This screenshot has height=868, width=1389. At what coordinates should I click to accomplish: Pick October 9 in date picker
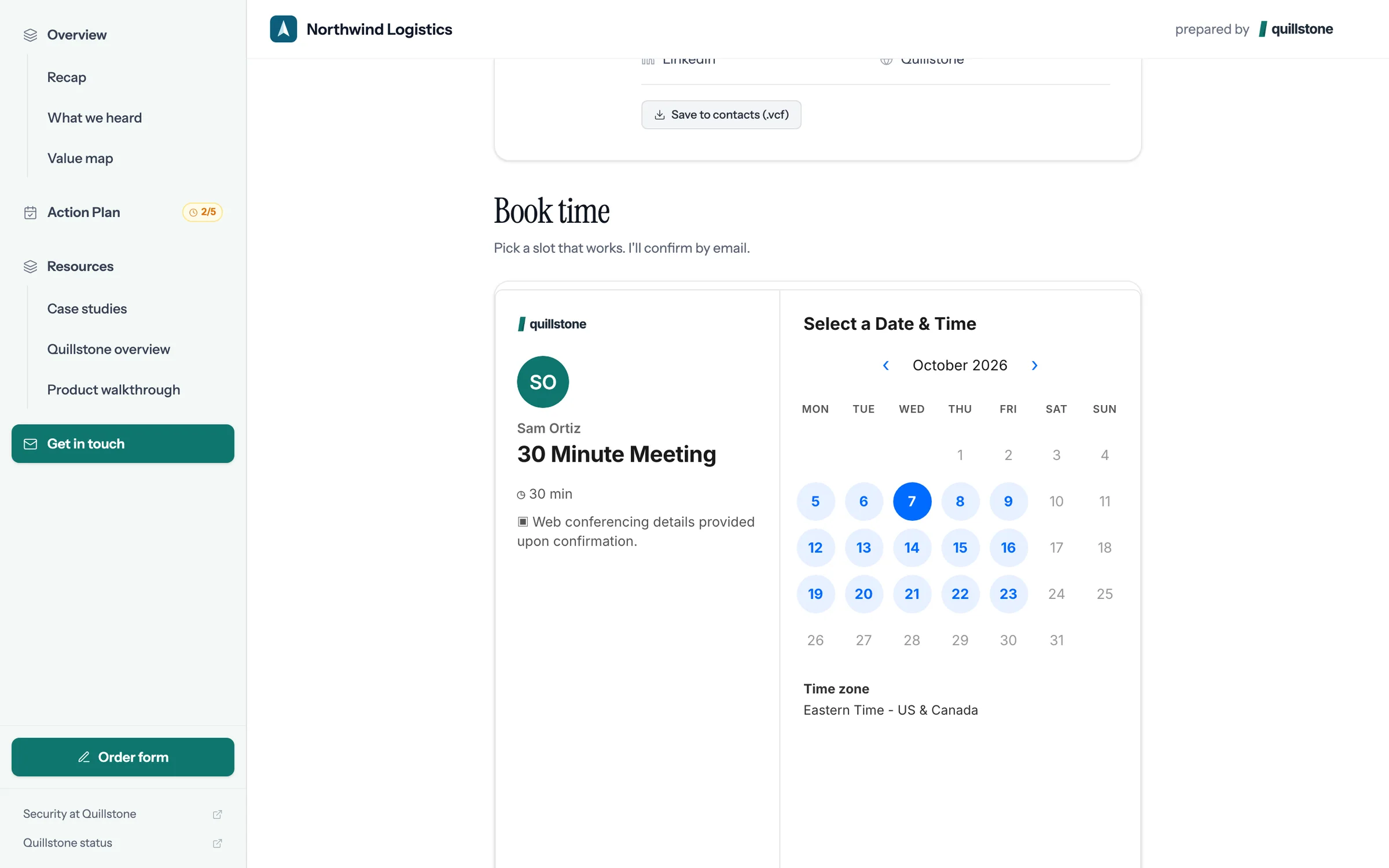(x=1008, y=501)
